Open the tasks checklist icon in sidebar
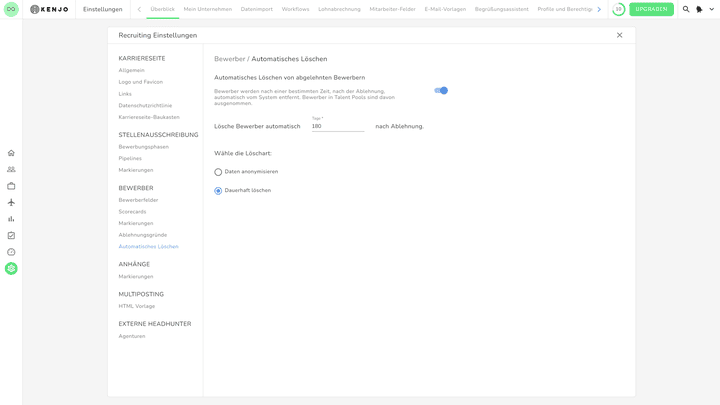720x405 pixels. (x=11, y=236)
